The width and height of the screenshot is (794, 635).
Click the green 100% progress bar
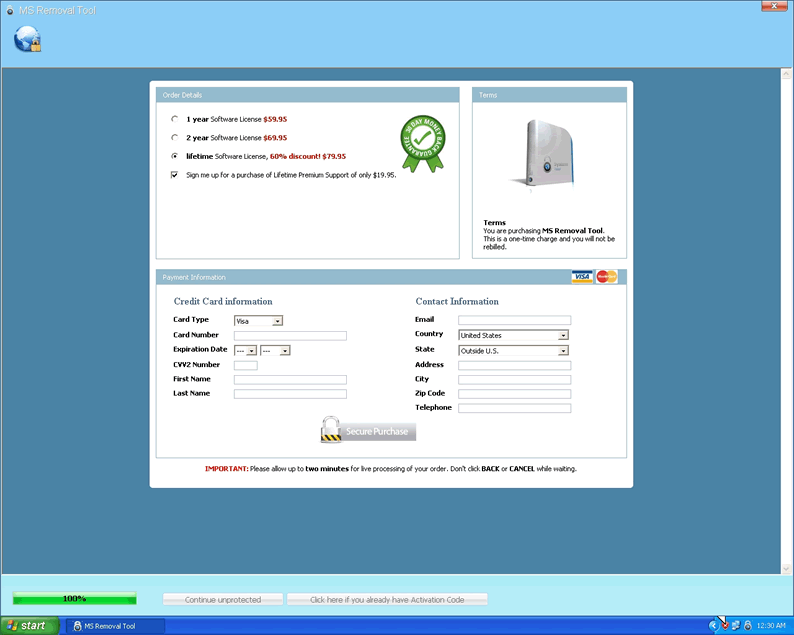tap(74, 599)
